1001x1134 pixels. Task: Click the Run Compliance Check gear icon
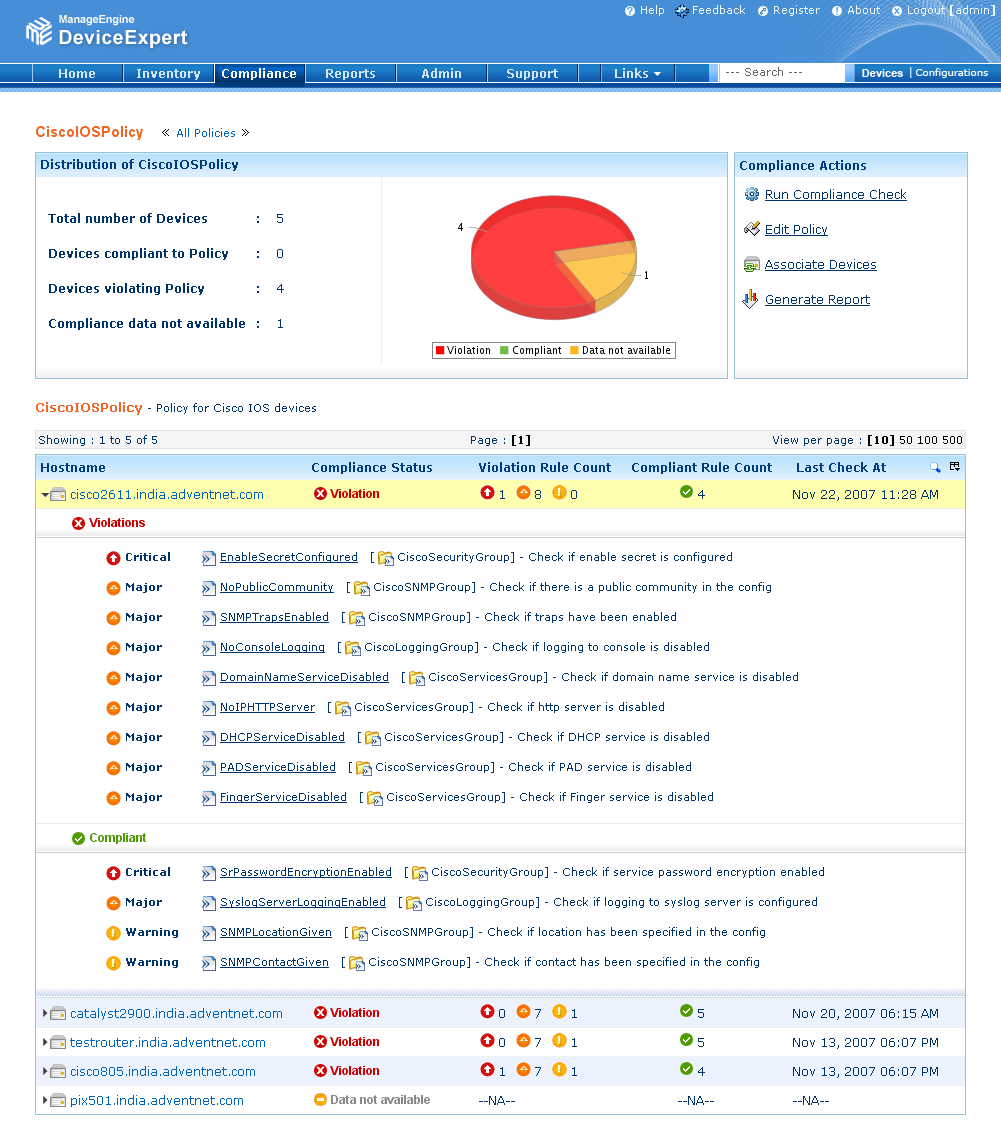[751, 195]
